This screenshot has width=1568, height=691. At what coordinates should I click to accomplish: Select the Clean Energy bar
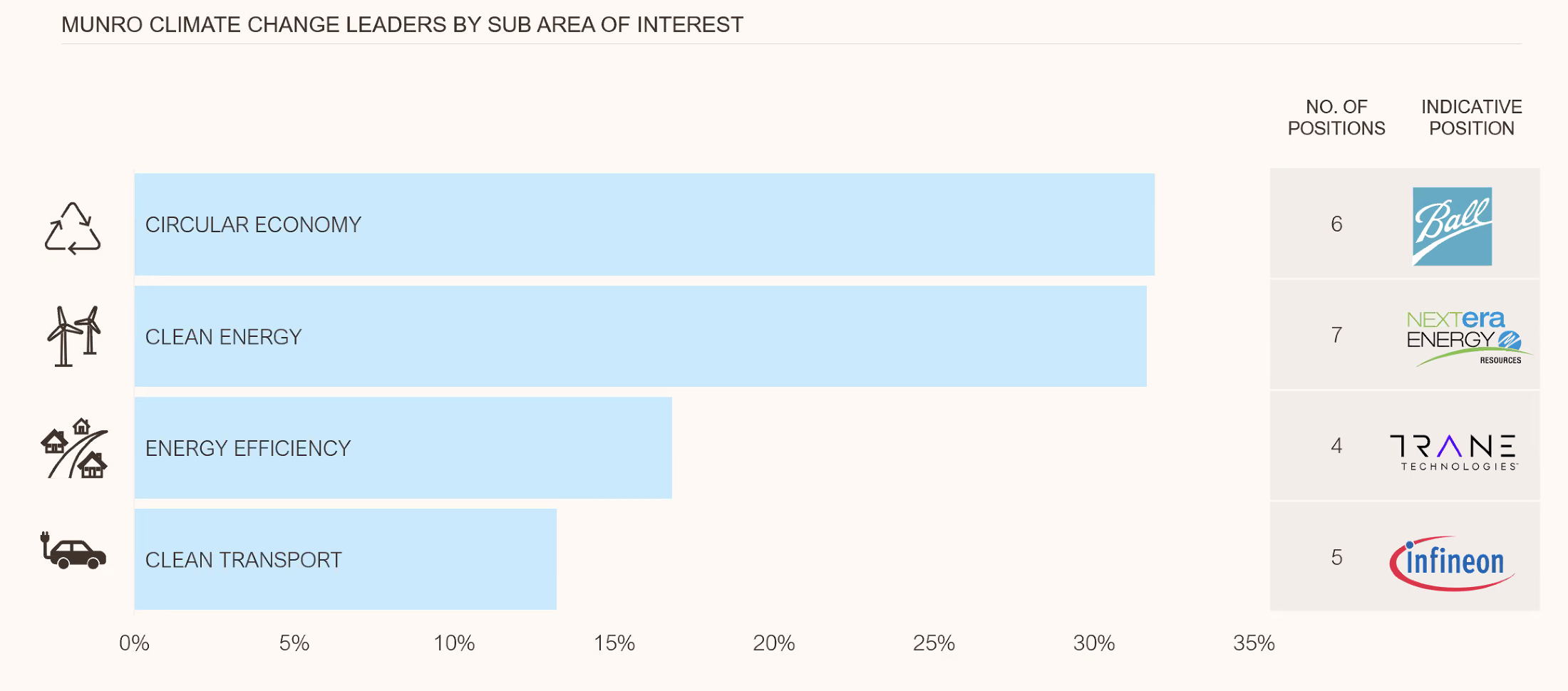[x=640, y=336]
